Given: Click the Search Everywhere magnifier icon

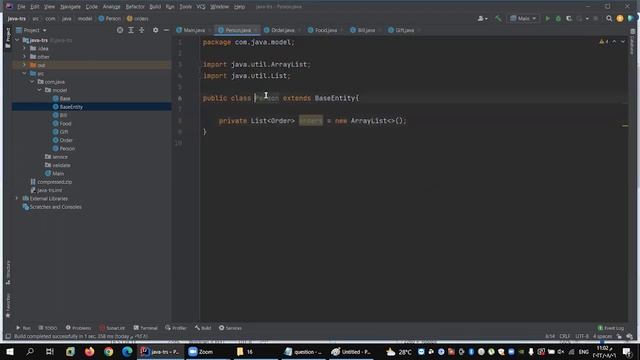Looking at the screenshot, I should 609,18.
